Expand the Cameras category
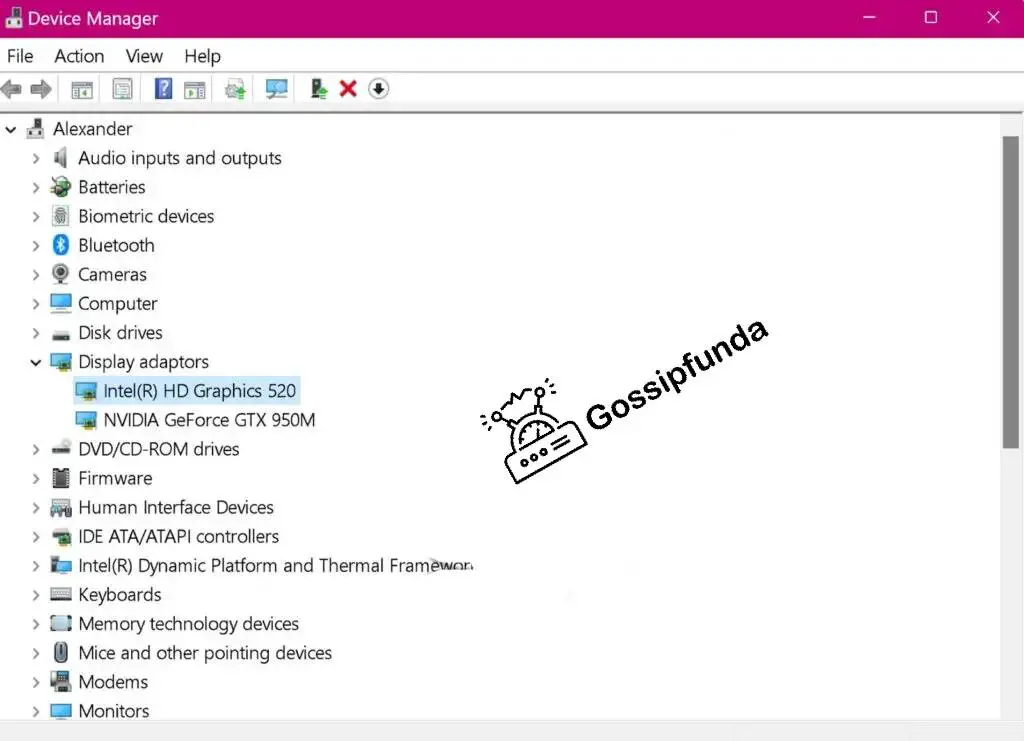 coord(36,275)
